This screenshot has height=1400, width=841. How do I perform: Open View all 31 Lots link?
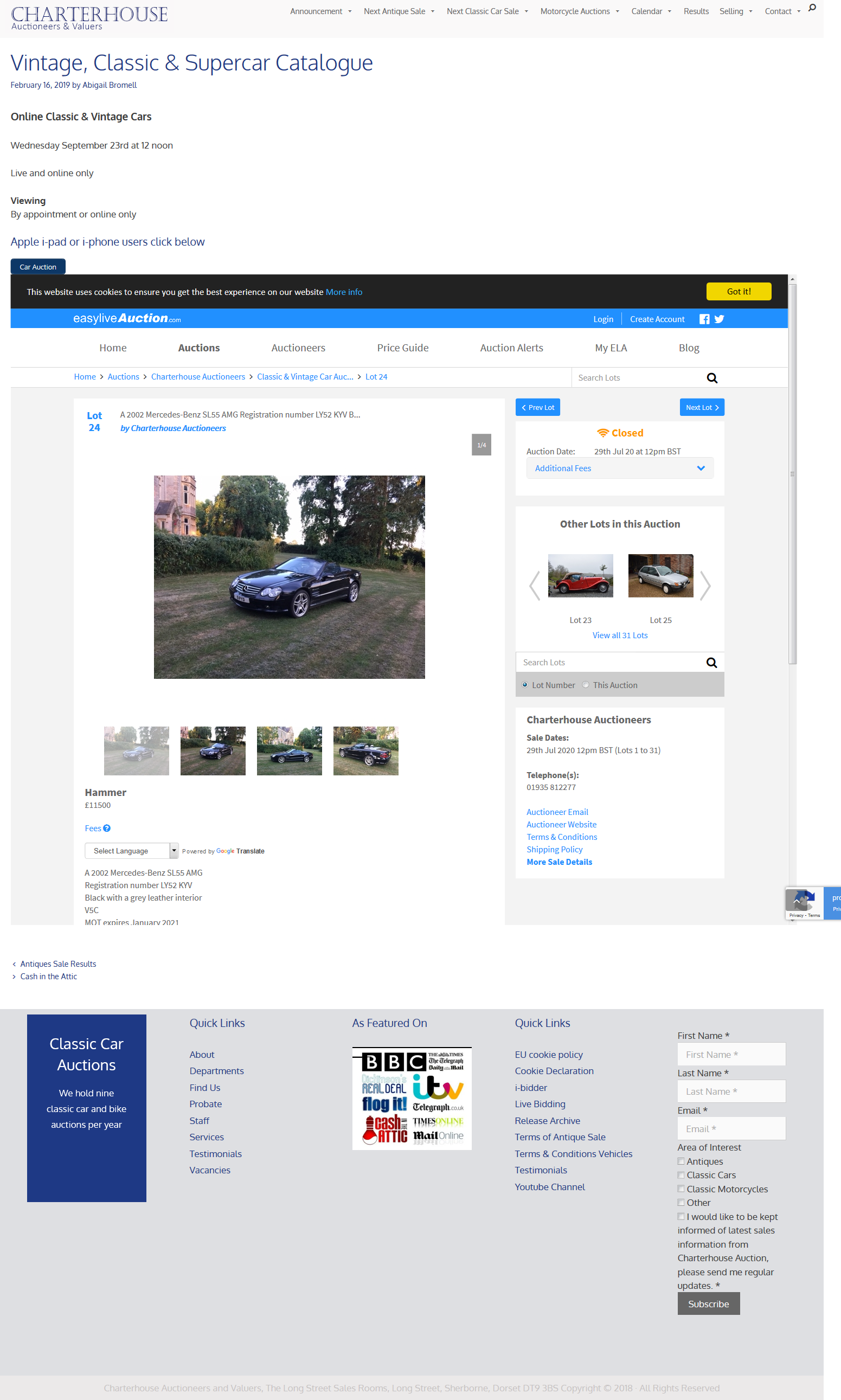(619, 635)
